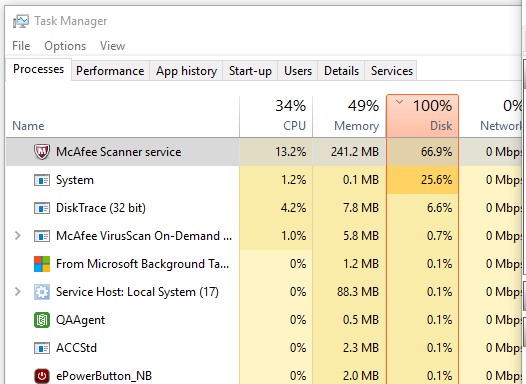Click the 241.2 MB memory cell
526x384 pixels.
pyautogui.click(x=349, y=152)
